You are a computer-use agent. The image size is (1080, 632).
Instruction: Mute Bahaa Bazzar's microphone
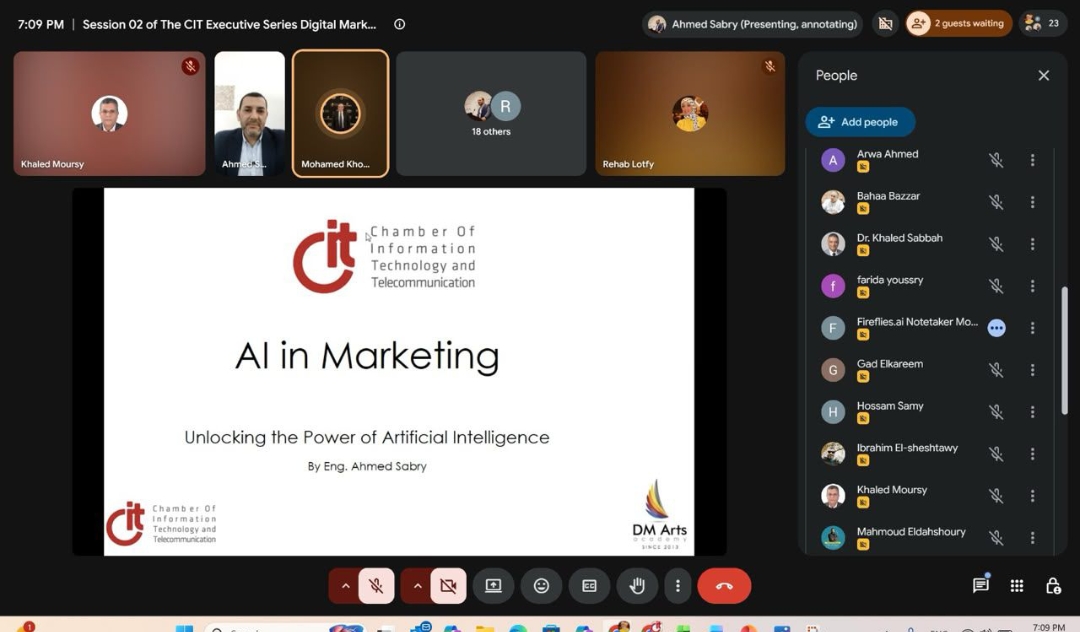click(996, 202)
